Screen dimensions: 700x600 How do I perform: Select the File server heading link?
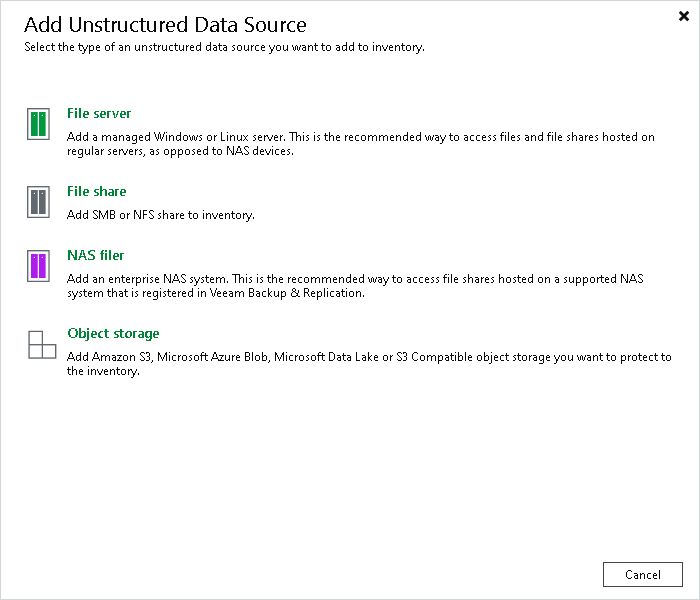[x=99, y=114]
